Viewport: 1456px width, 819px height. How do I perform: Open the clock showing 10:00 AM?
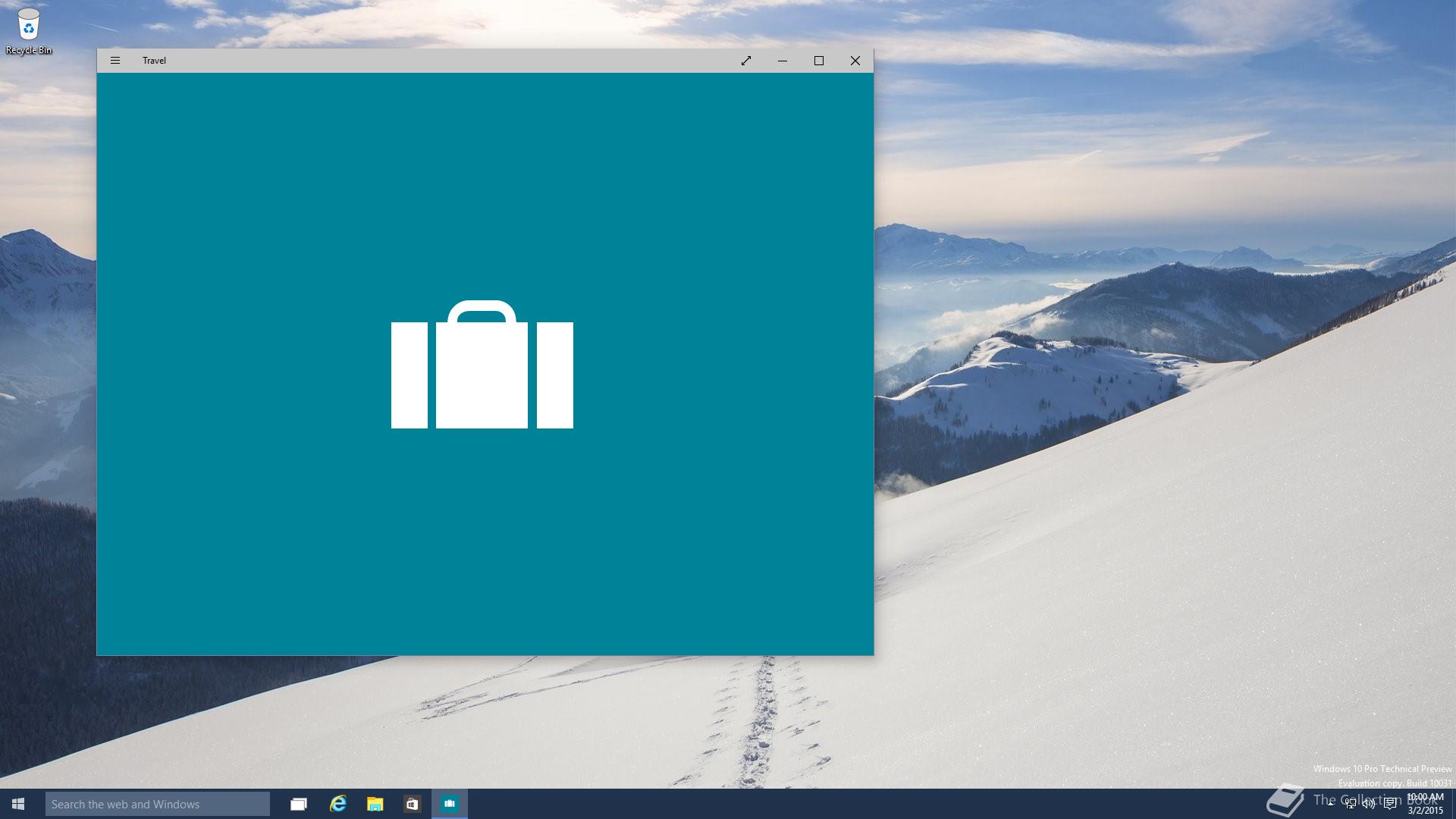(x=1426, y=804)
